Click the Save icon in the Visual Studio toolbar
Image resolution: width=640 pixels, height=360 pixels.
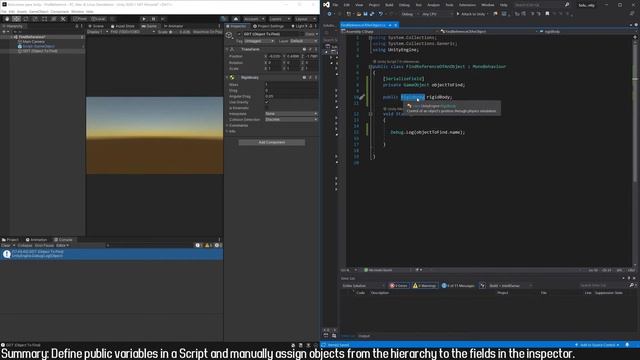(x=365, y=14)
